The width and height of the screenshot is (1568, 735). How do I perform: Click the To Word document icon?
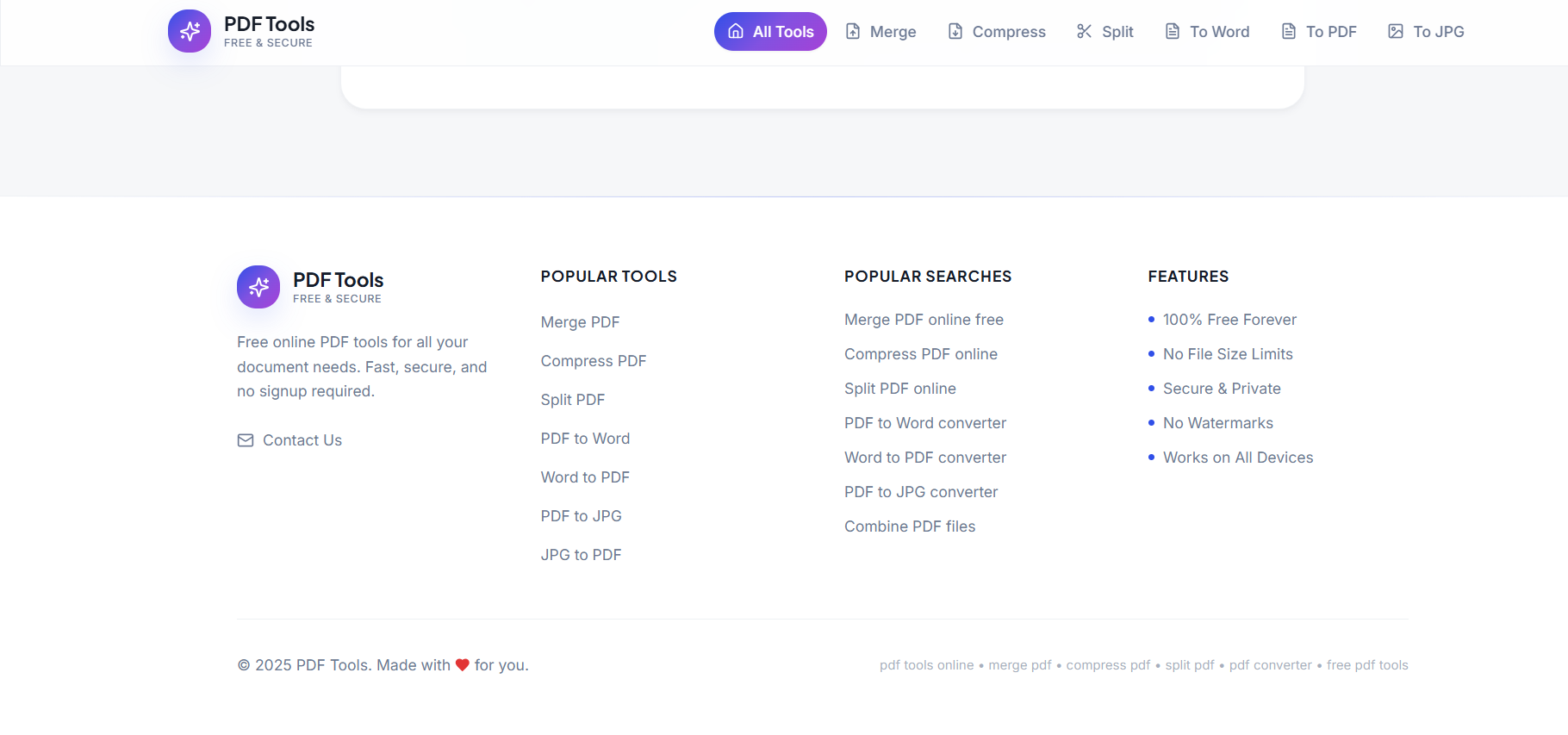(1173, 31)
